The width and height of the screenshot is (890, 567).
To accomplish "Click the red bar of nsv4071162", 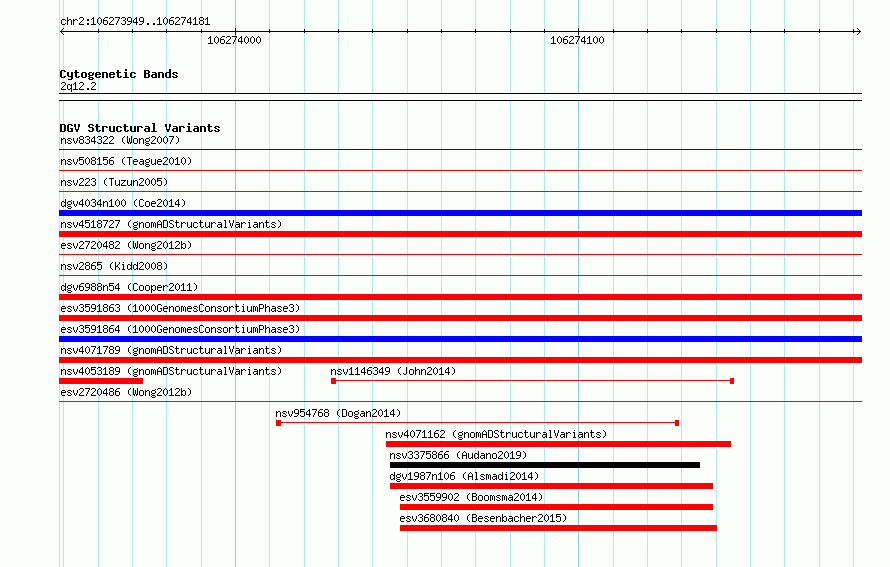I will (559, 444).
